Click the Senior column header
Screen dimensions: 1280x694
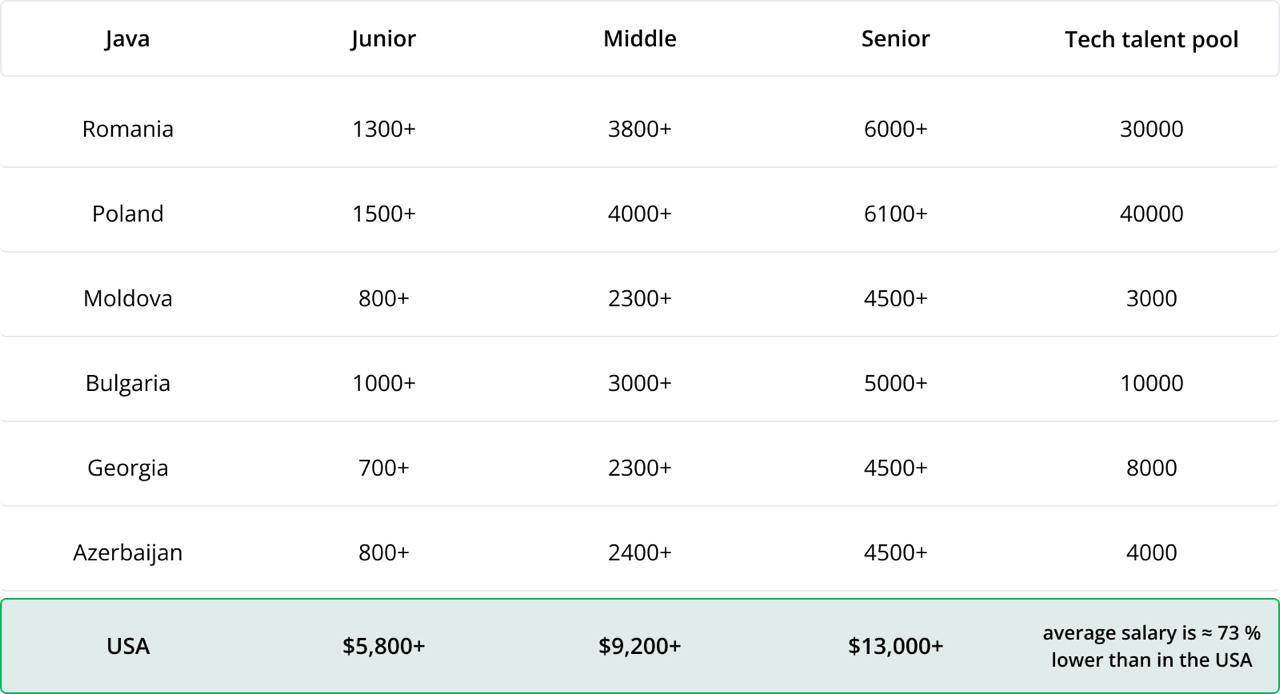tap(895, 39)
